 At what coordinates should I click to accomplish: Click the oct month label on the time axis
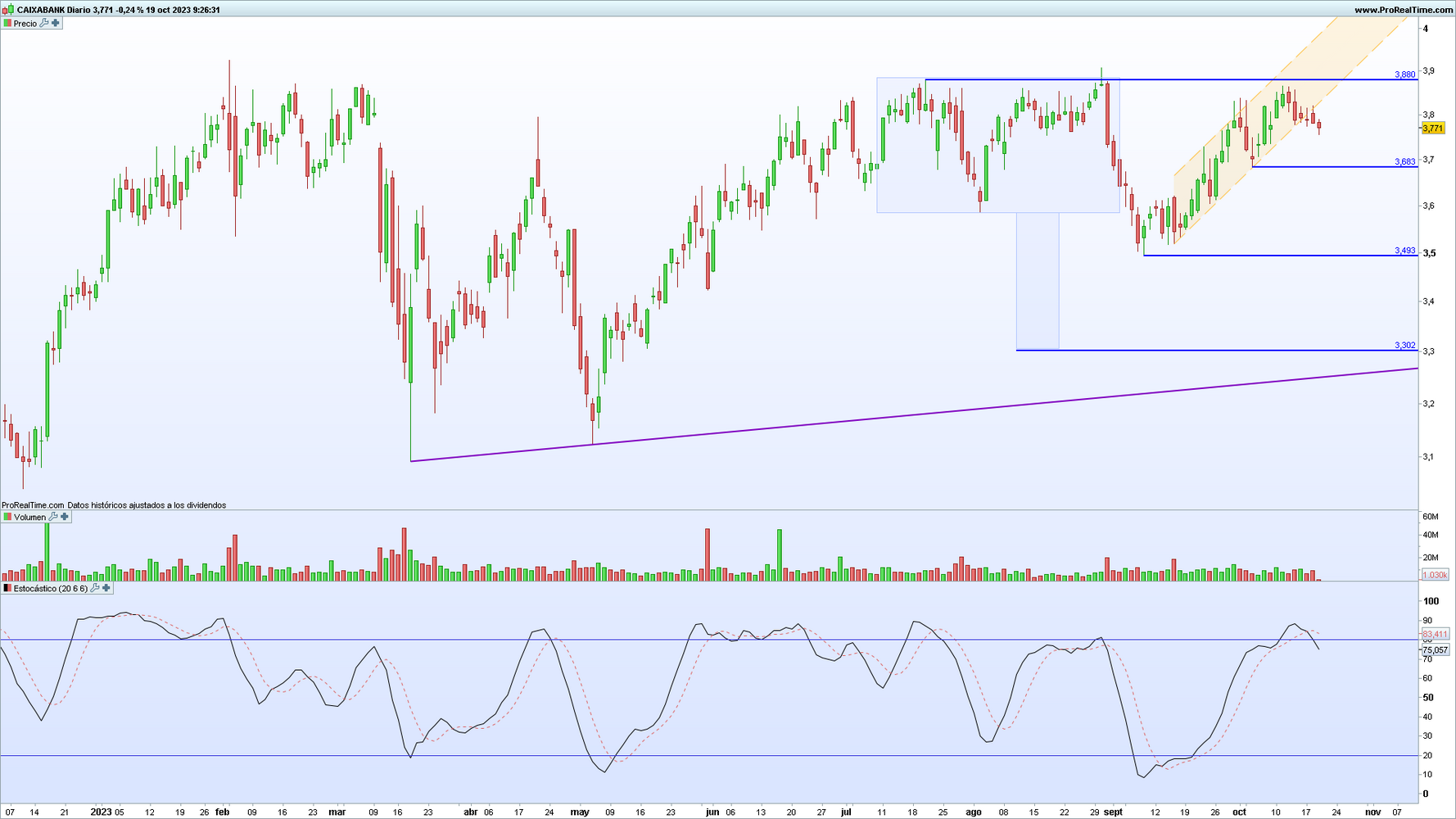pyautogui.click(x=1239, y=812)
